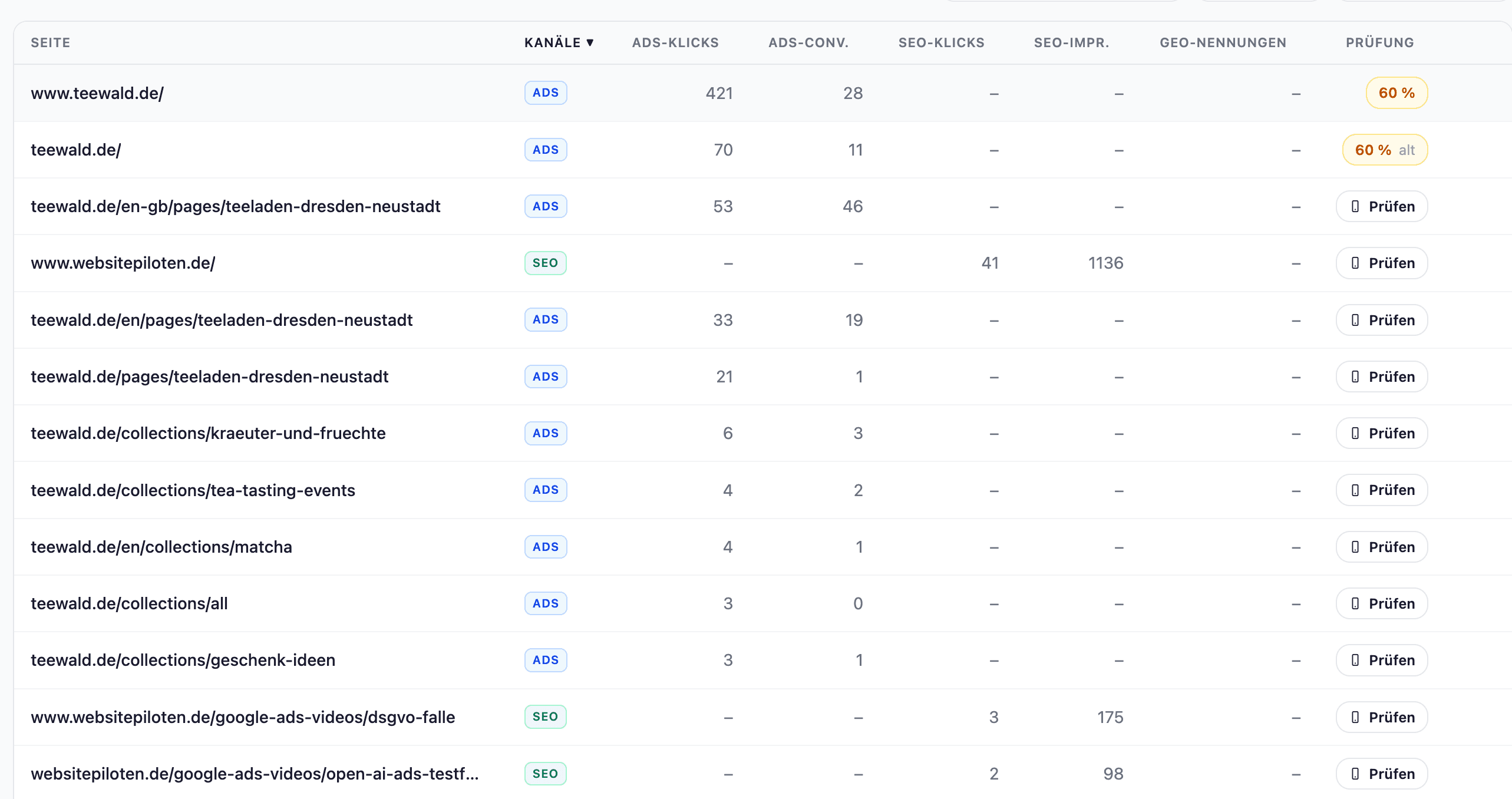Open page teewald.de/en/collections/matcha
1512x799 pixels.
click(x=161, y=547)
